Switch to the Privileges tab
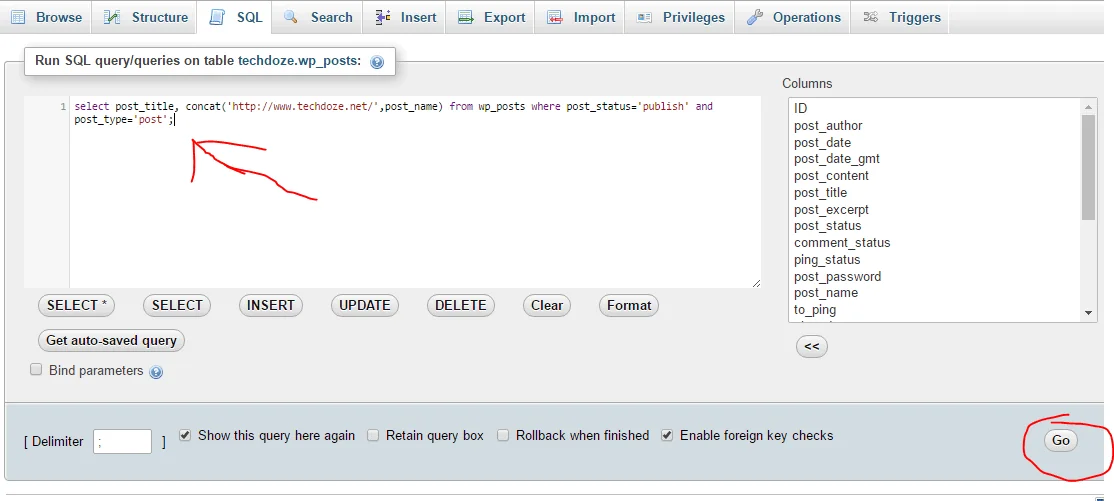The width and height of the screenshot is (1114, 501). click(680, 17)
